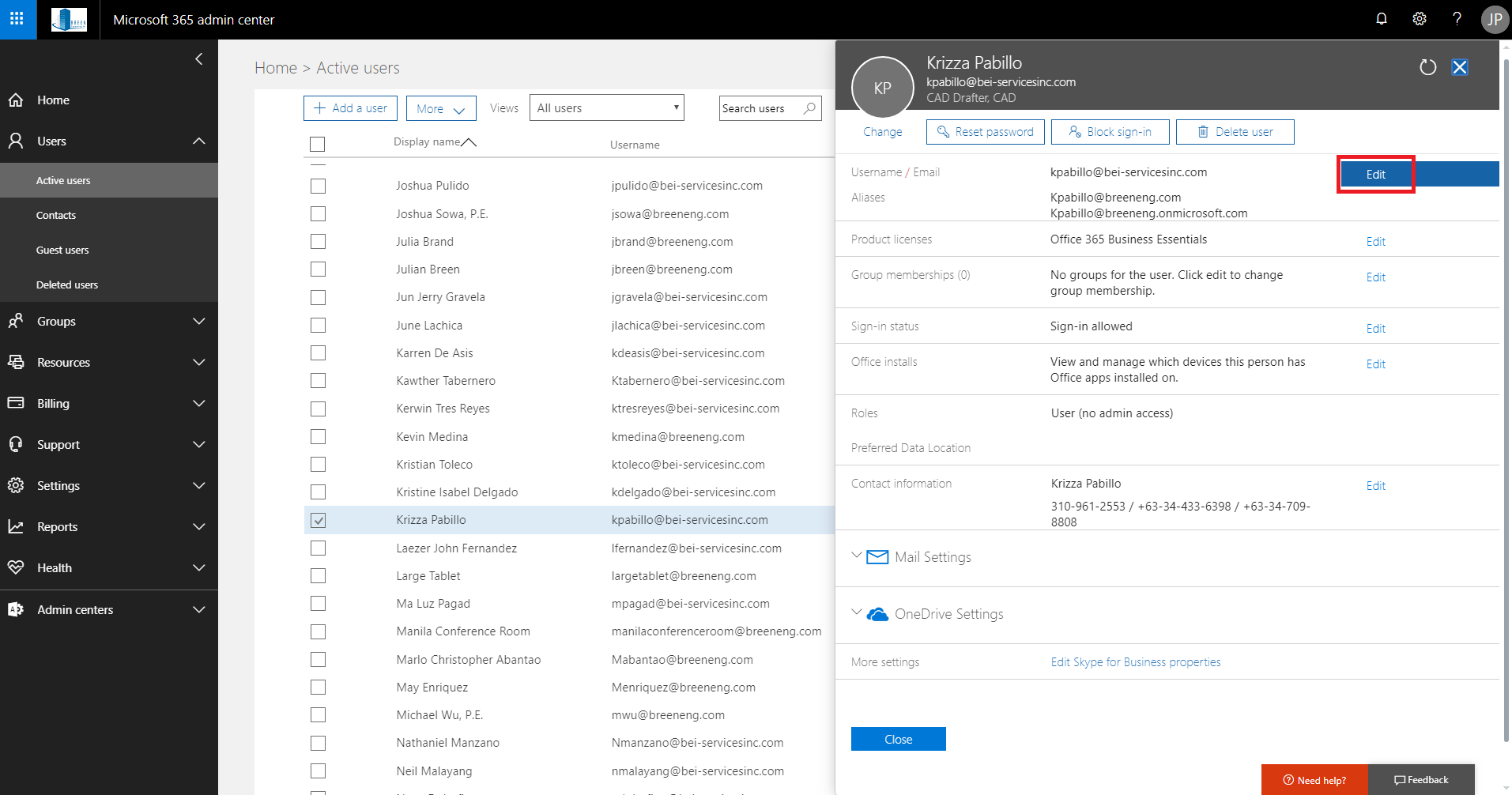Toggle the select-all users checkbox
Image resolution: width=1512 pixels, height=795 pixels.
tap(318, 144)
